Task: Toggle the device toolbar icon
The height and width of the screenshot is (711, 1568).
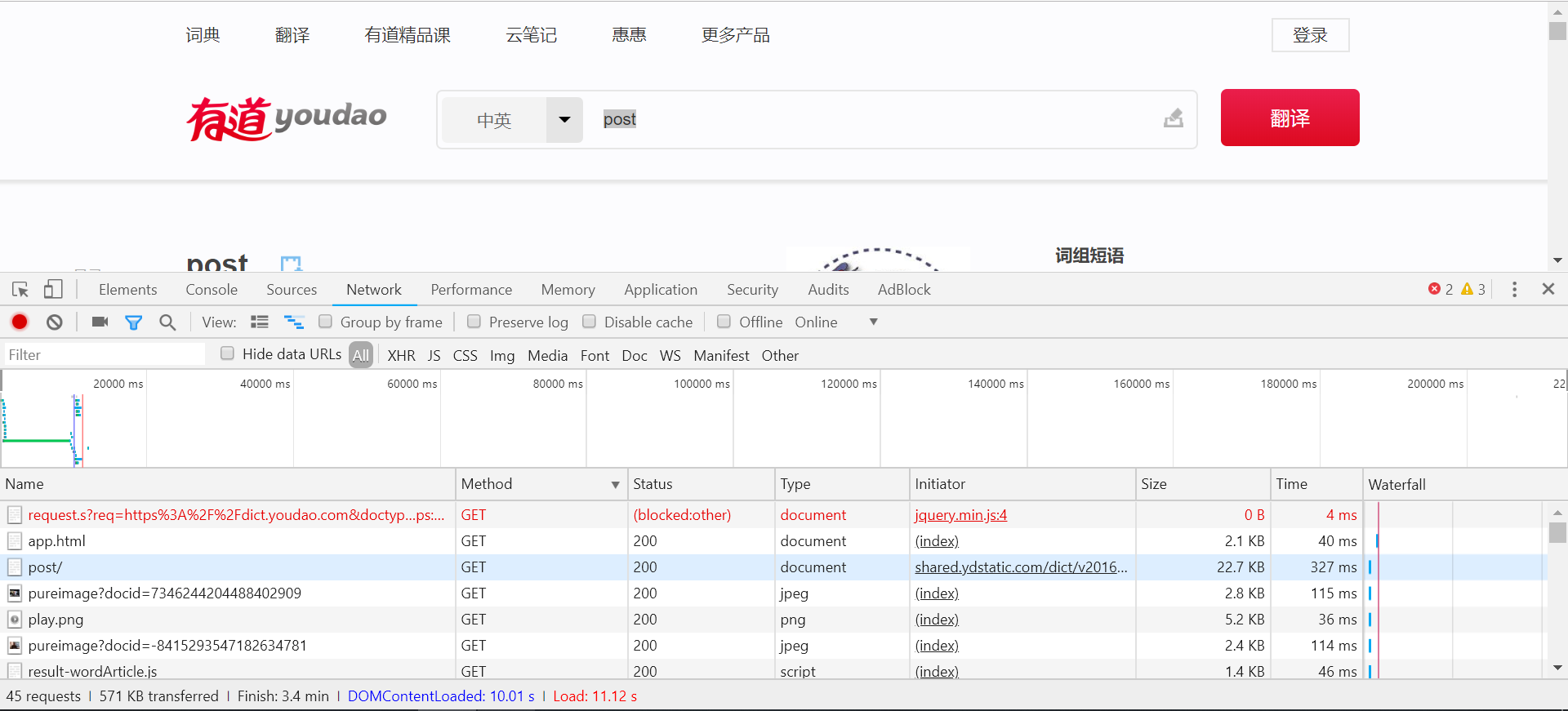Action: (53, 290)
